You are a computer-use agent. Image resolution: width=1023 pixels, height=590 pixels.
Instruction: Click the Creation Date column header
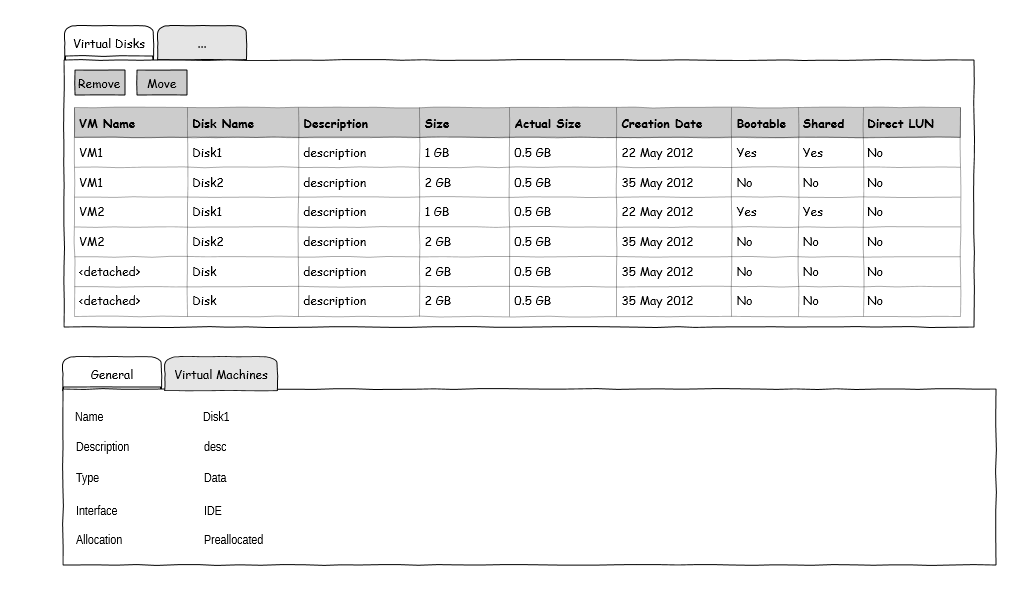(661, 124)
